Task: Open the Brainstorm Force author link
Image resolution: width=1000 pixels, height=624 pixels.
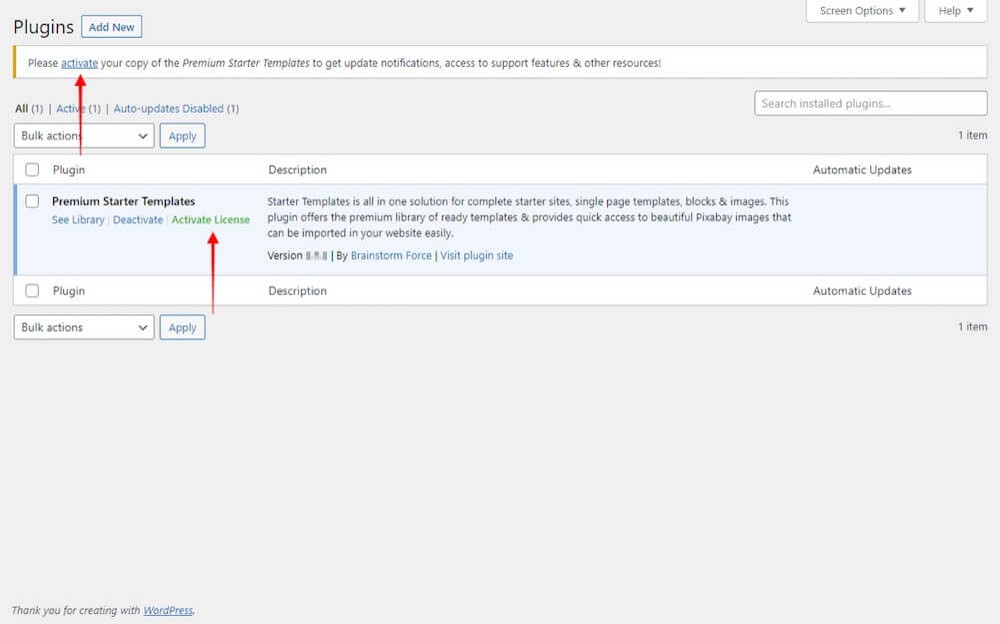Action: point(391,255)
